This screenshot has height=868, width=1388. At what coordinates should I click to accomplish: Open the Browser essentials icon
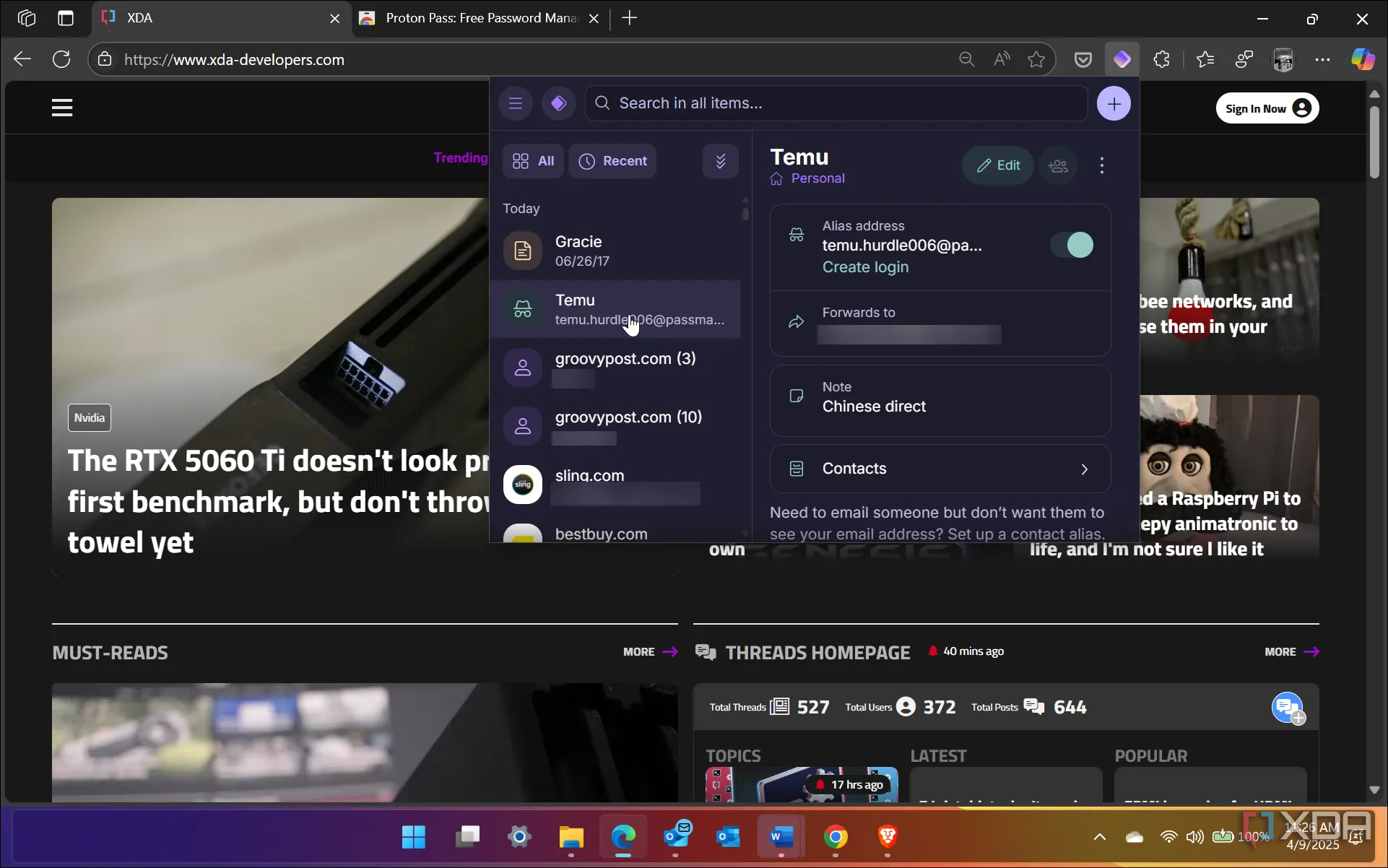tap(1244, 59)
